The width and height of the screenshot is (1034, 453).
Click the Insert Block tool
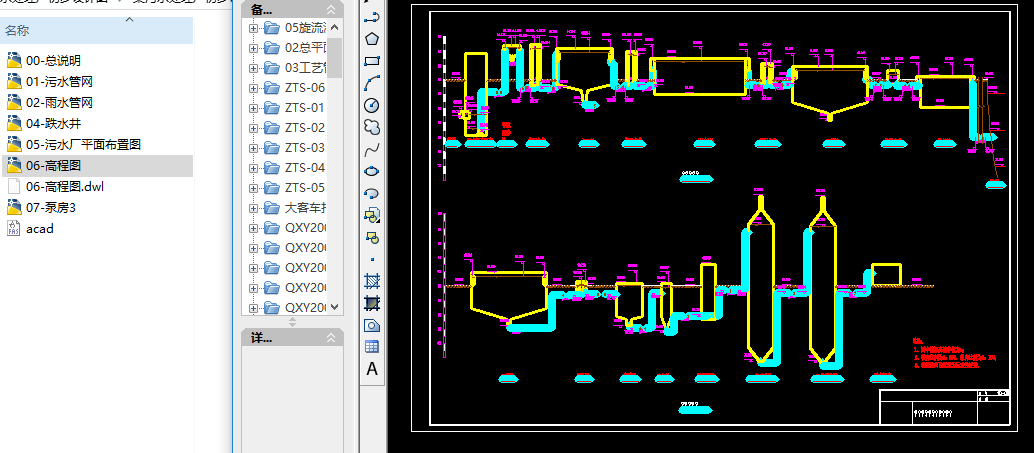372,215
